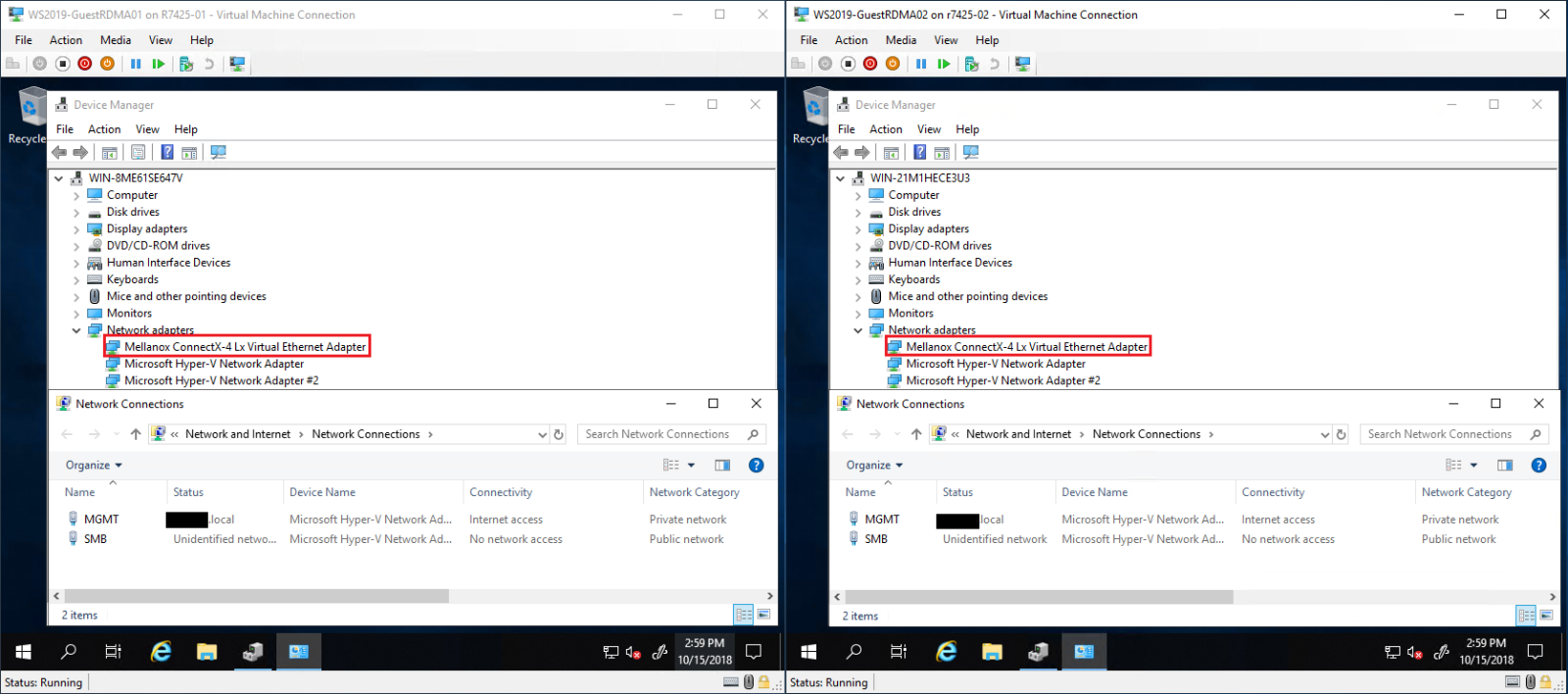Collapse Network adapters under WIN-8ME61SE647V

[76, 330]
